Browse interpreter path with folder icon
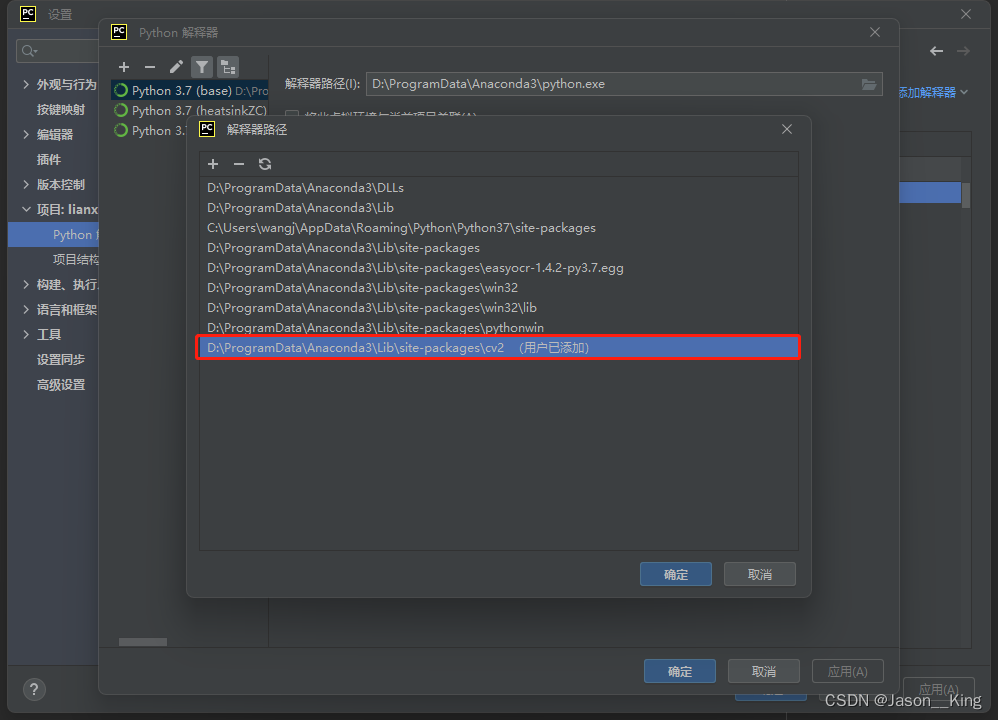 (869, 84)
